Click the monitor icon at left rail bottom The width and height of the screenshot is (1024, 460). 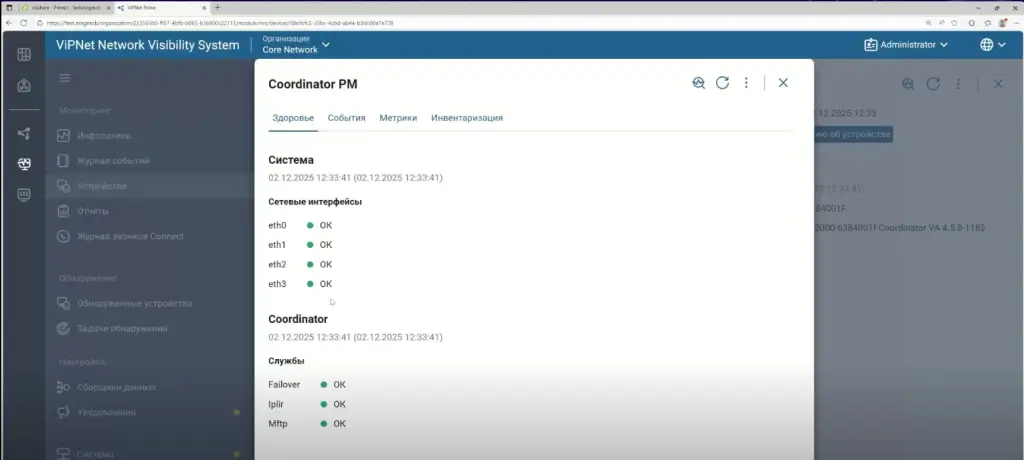[24, 195]
